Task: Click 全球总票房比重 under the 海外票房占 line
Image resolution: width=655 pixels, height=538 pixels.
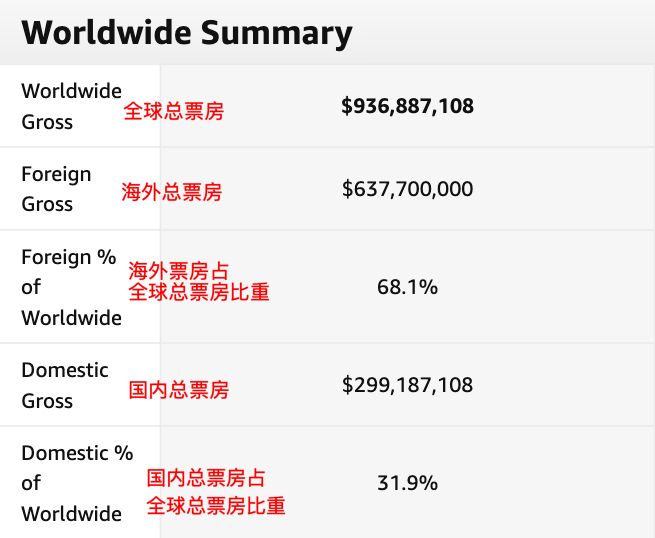Action: 199,293
